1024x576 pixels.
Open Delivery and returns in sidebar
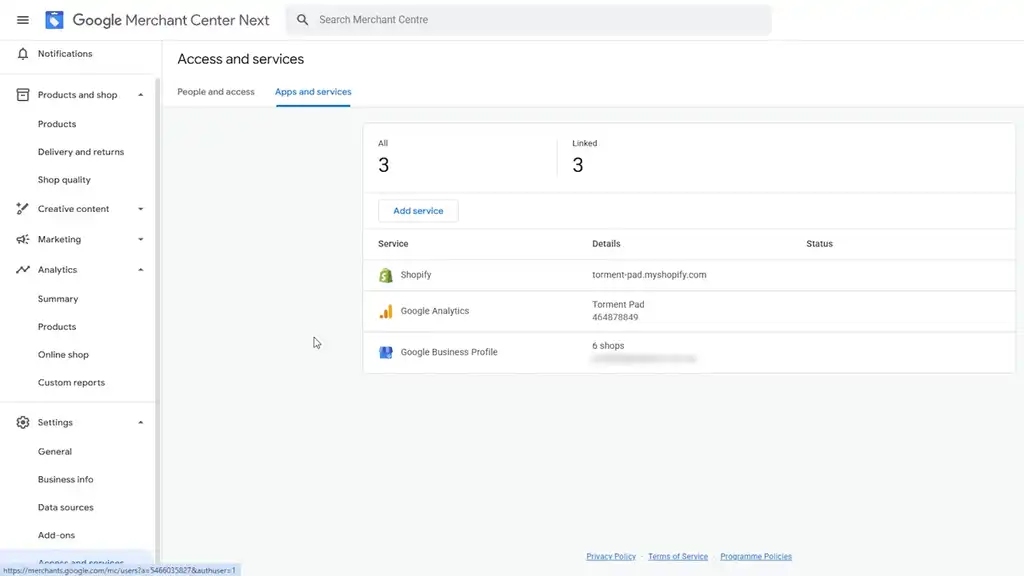point(81,152)
